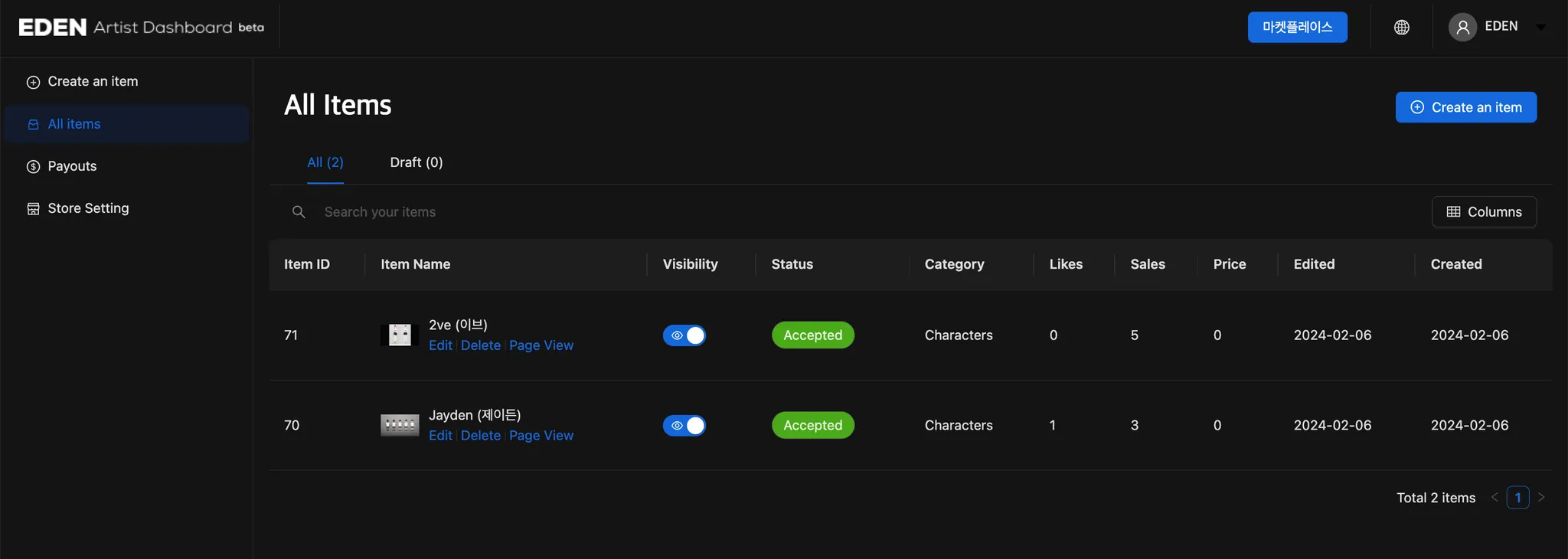Click Edit link for 2ve item

[x=440, y=345]
